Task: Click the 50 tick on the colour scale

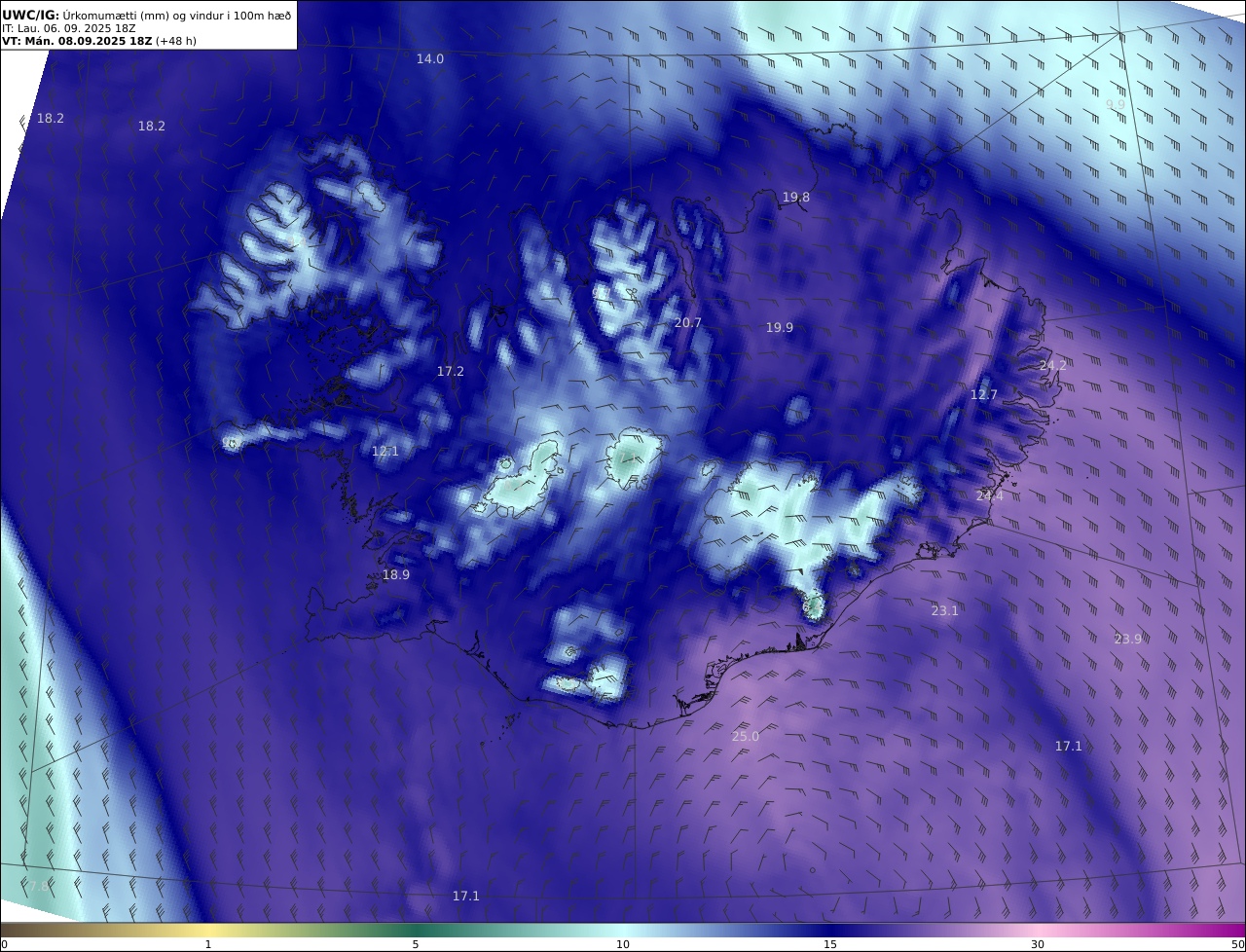Action: click(x=1238, y=944)
